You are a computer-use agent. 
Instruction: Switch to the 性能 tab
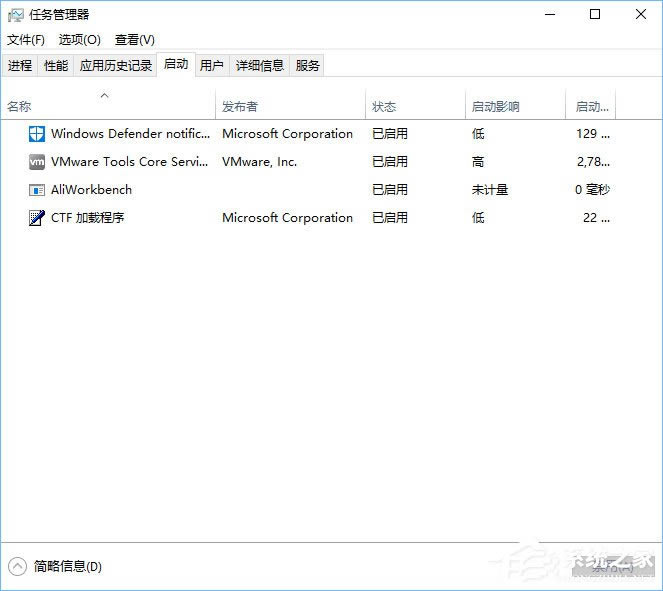[x=56, y=66]
